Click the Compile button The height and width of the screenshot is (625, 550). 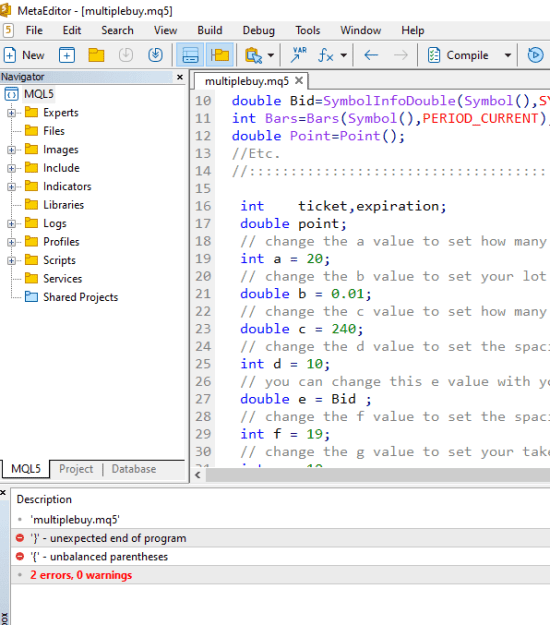pos(458,55)
